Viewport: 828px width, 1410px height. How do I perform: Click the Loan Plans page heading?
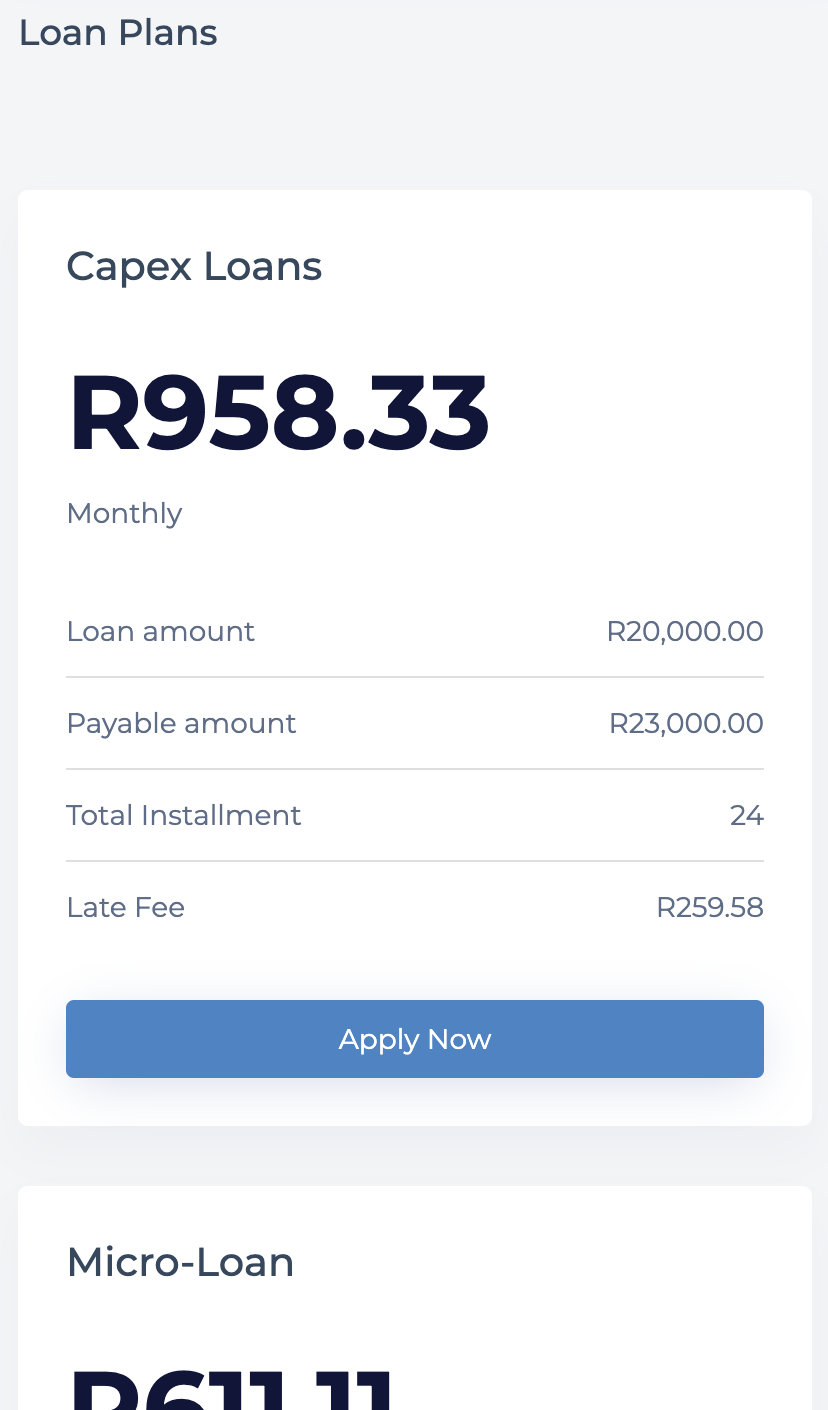[x=118, y=33]
